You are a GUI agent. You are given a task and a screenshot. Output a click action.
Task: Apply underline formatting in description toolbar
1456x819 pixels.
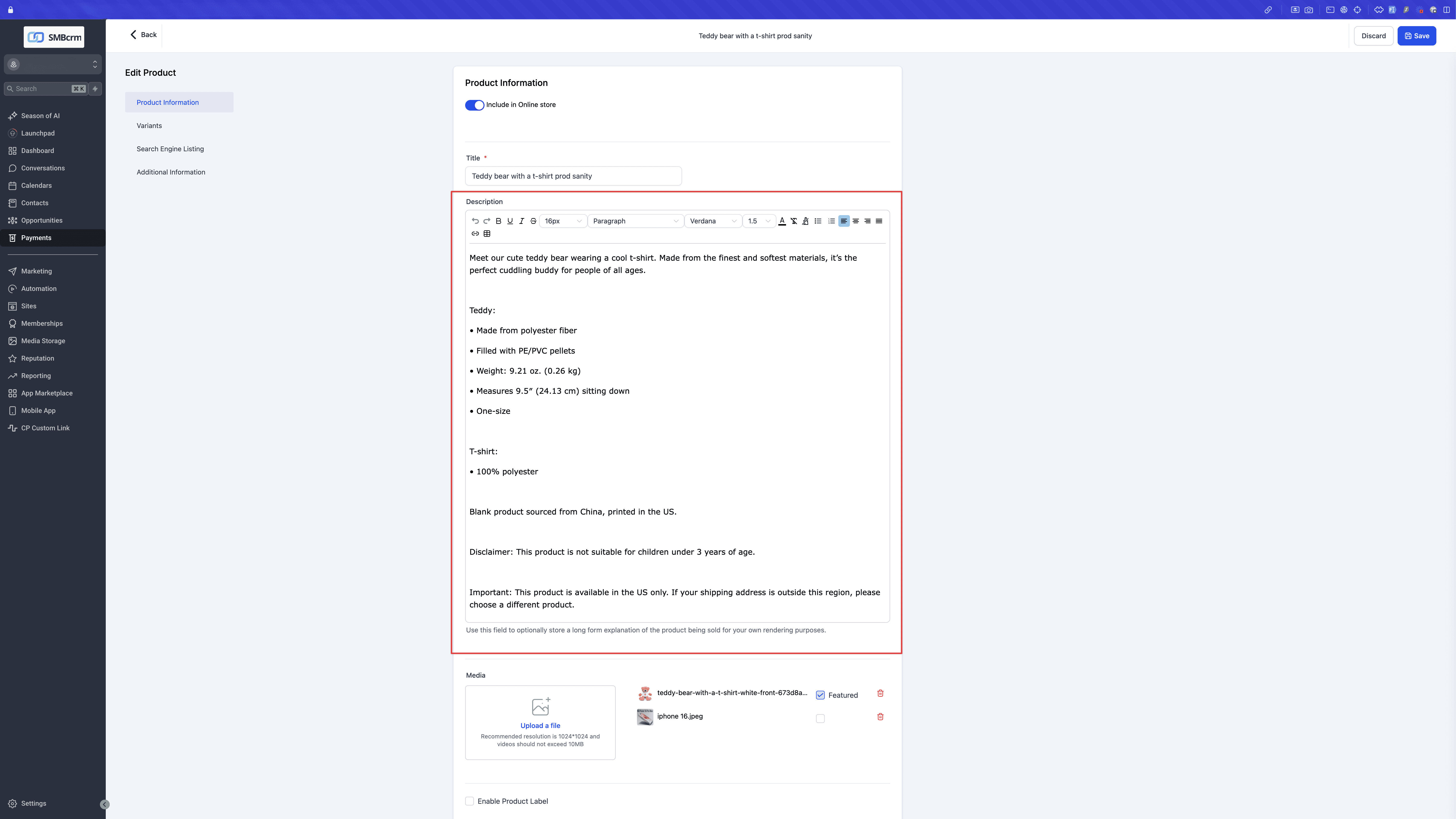point(510,221)
